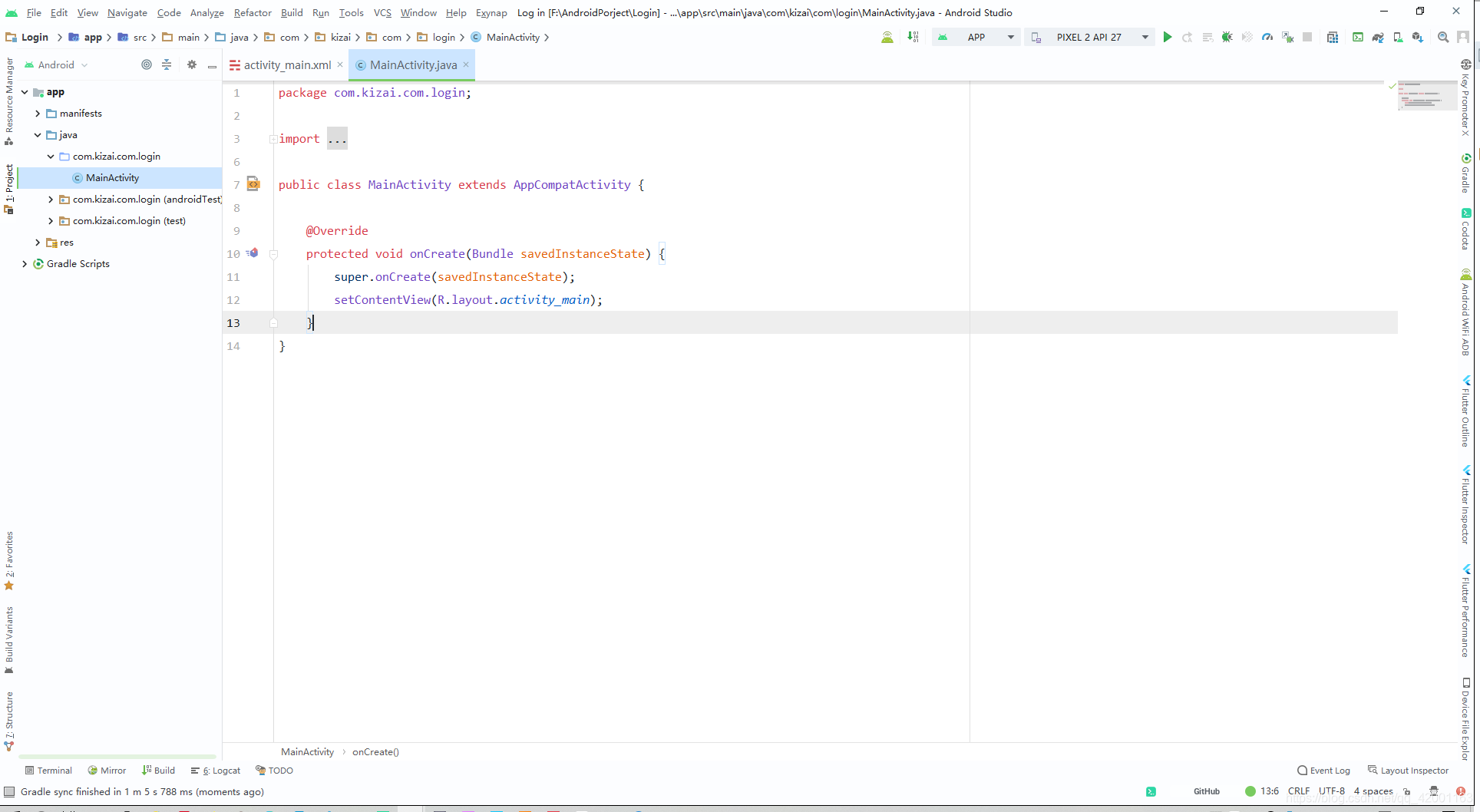The height and width of the screenshot is (812, 1480).
Task: Toggle the Gradle side panel
Action: coord(1465,173)
